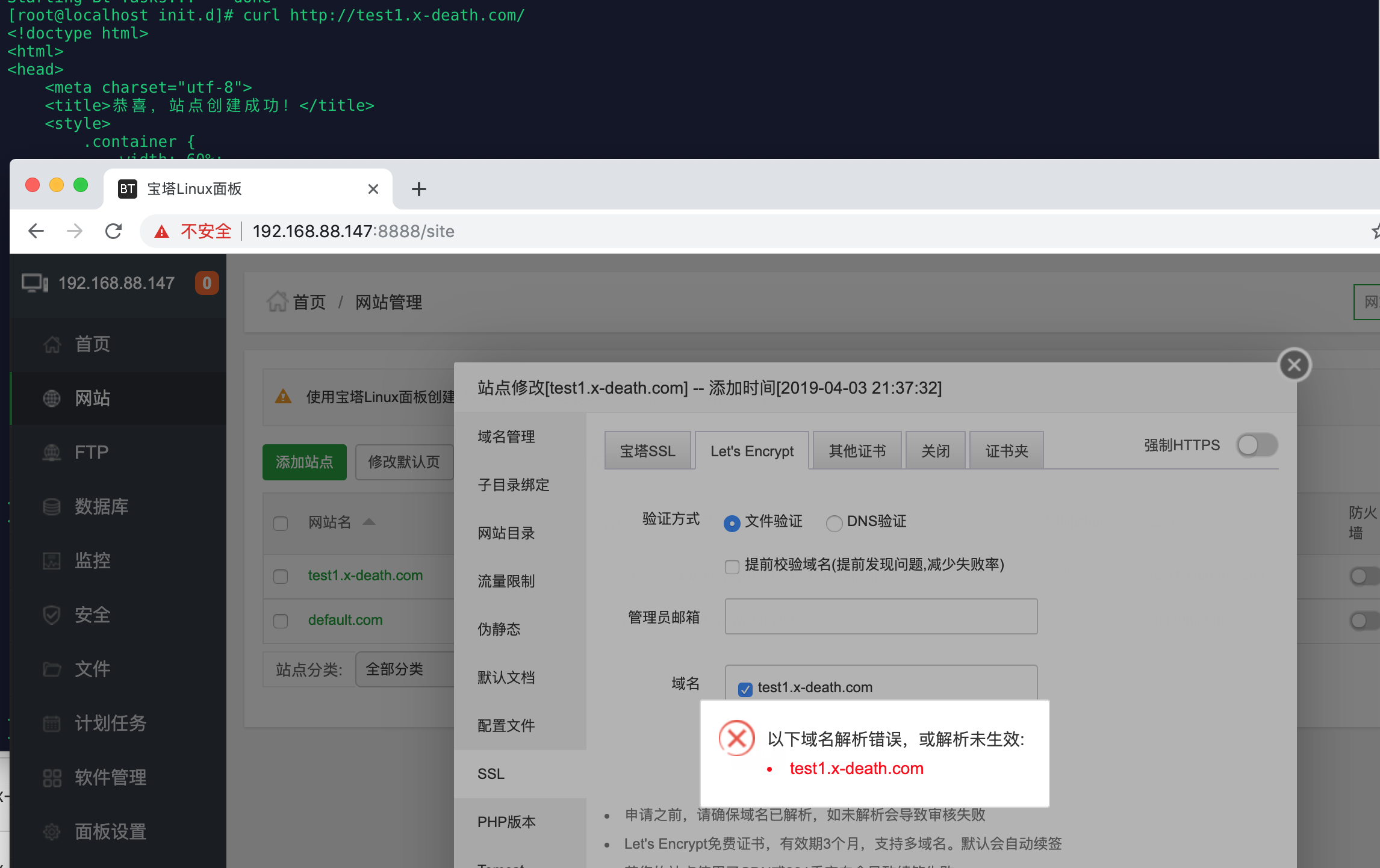Click the browser back arrow
The width and height of the screenshot is (1380, 868).
click(x=36, y=231)
